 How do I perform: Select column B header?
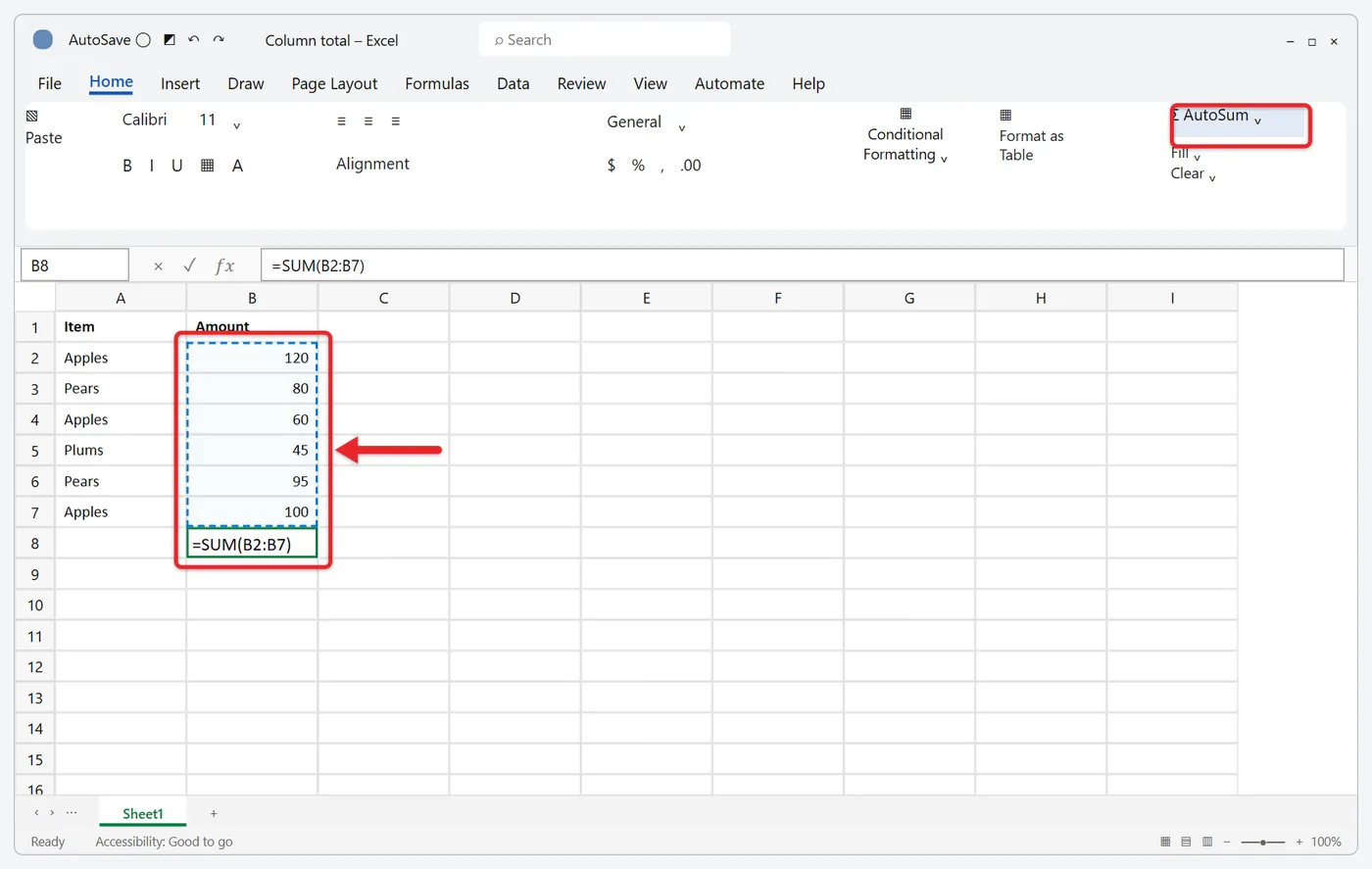click(x=252, y=298)
